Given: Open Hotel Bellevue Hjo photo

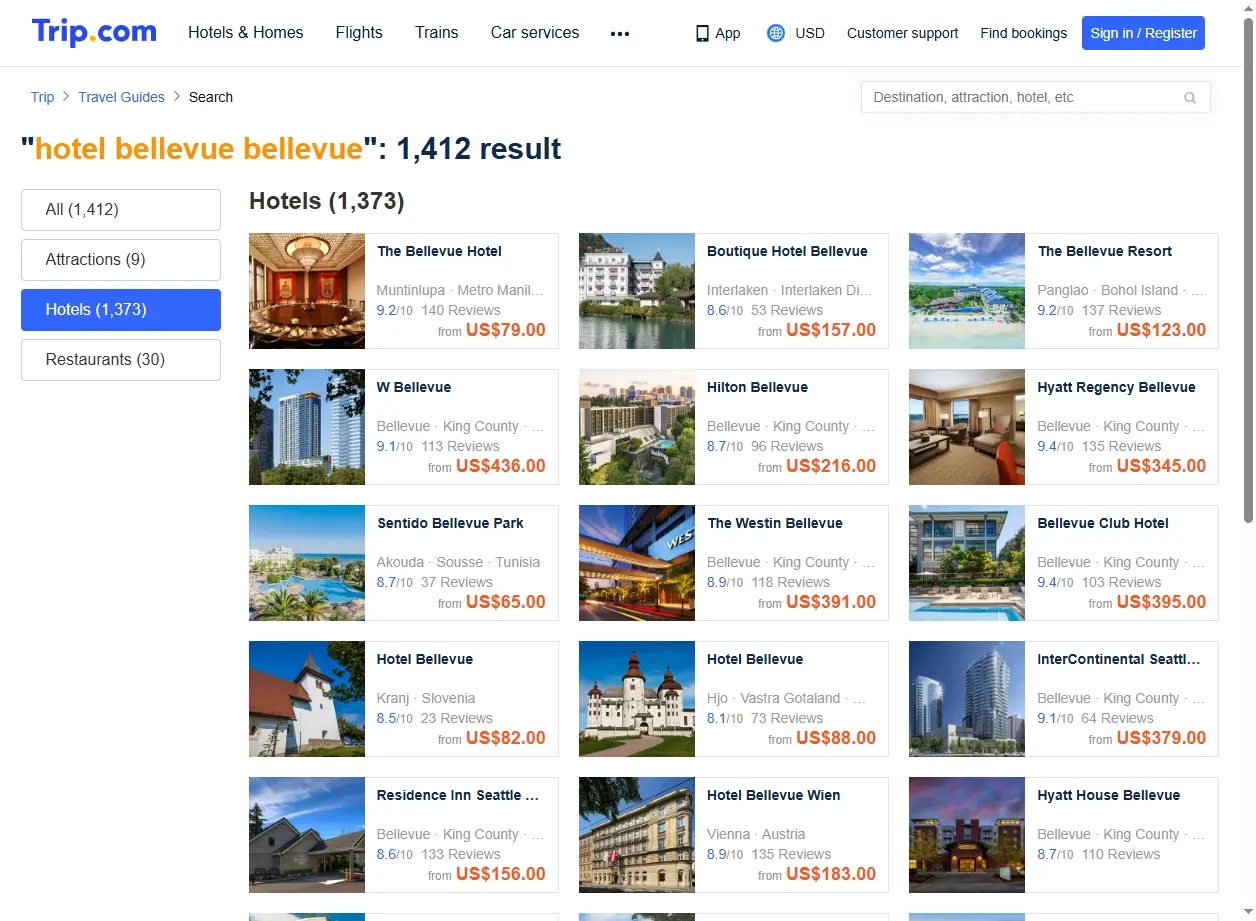Looking at the screenshot, I should 637,699.
